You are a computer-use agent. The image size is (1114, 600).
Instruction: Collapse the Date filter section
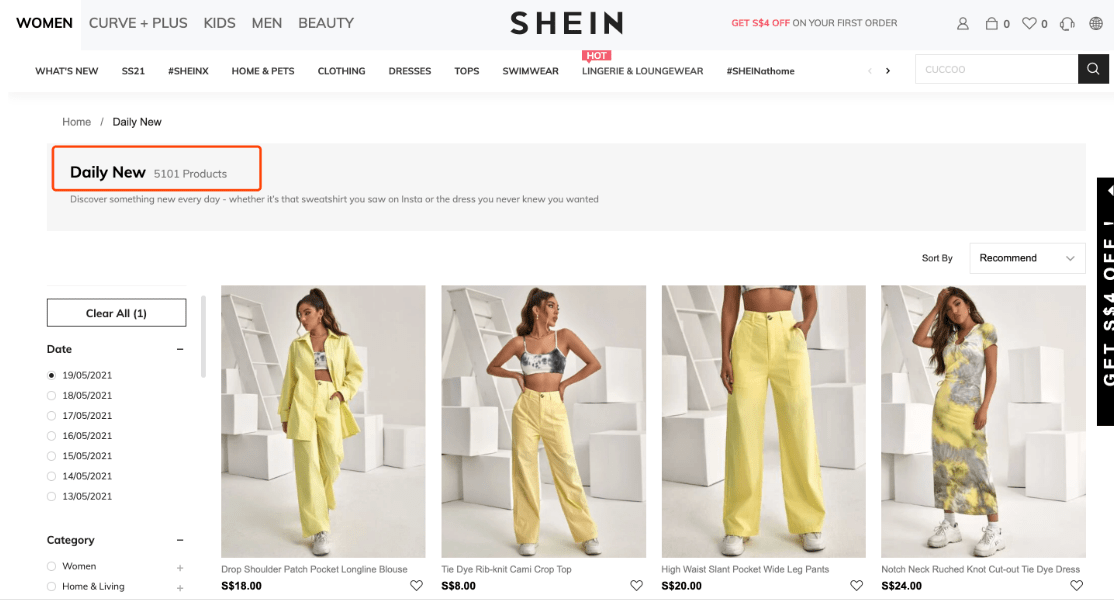pos(180,349)
